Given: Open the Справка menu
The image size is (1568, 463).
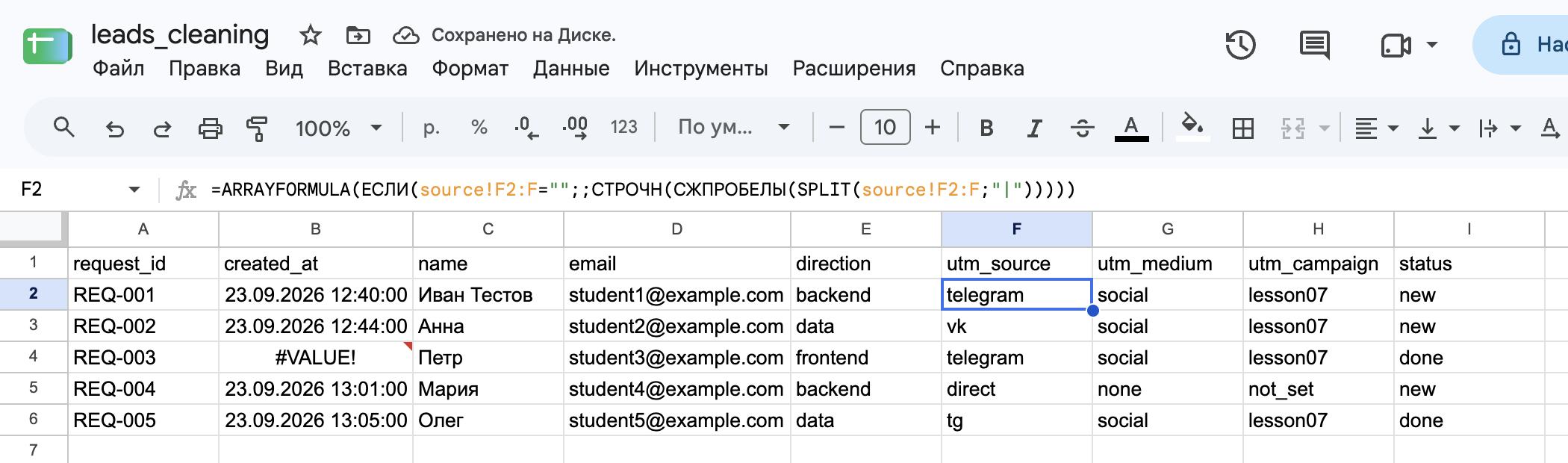Looking at the screenshot, I should (982, 69).
